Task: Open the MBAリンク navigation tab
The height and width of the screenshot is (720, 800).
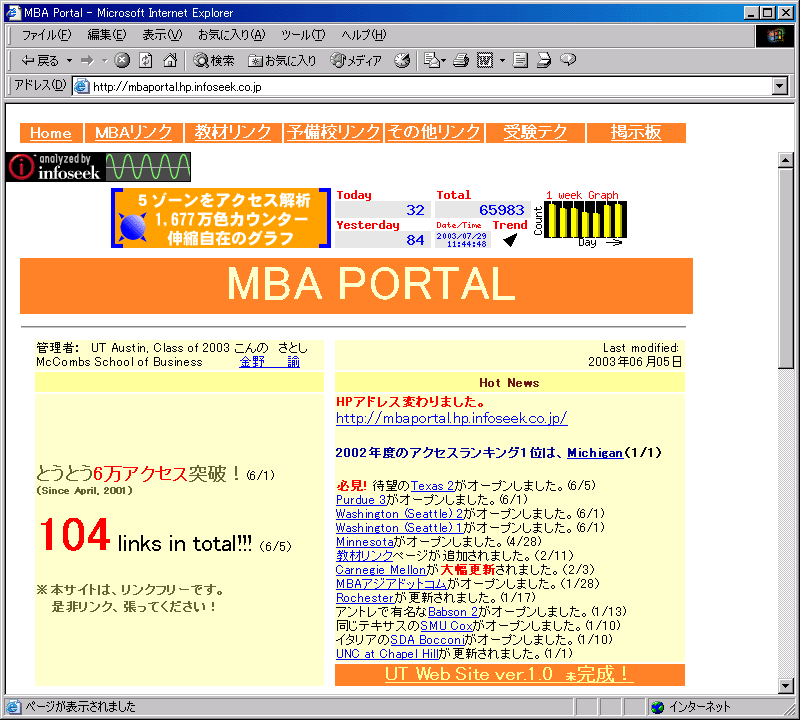Action: point(133,133)
